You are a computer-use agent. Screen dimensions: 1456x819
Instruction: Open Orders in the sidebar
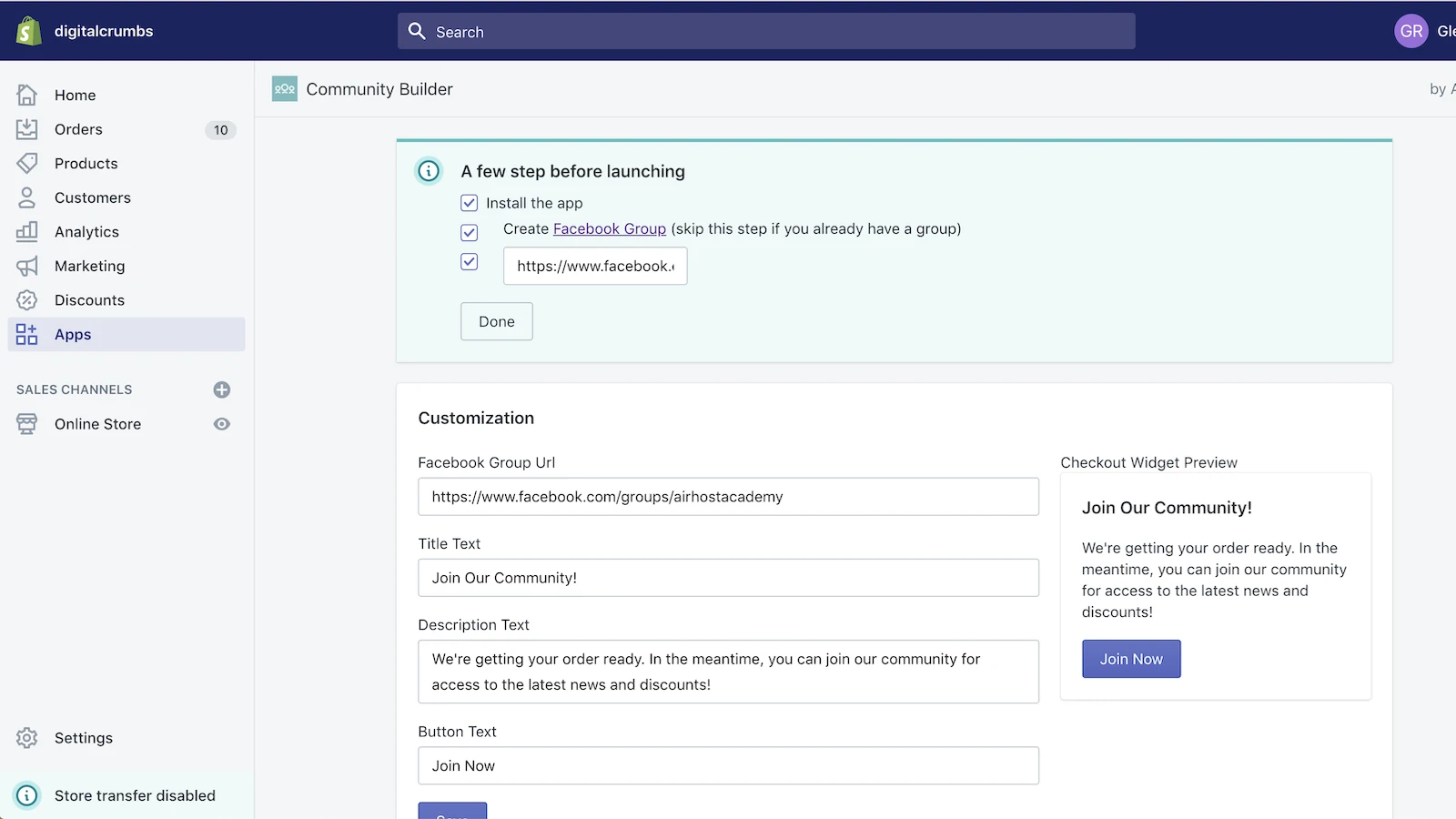point(126,129)
